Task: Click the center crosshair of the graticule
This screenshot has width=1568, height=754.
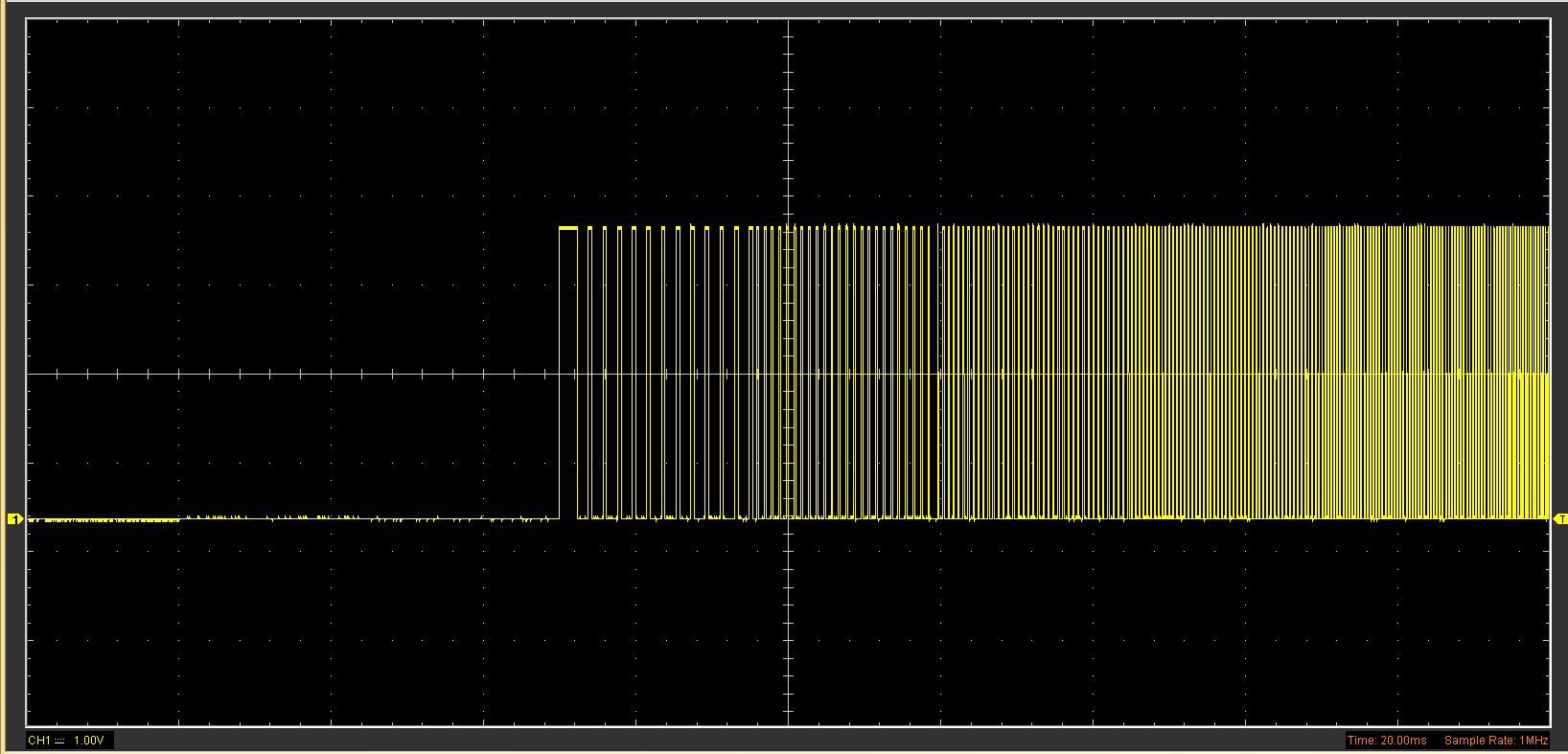Action: pos(788,374)
